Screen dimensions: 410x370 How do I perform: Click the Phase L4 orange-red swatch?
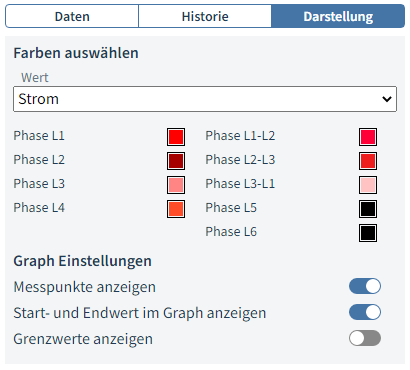point(176,209)
